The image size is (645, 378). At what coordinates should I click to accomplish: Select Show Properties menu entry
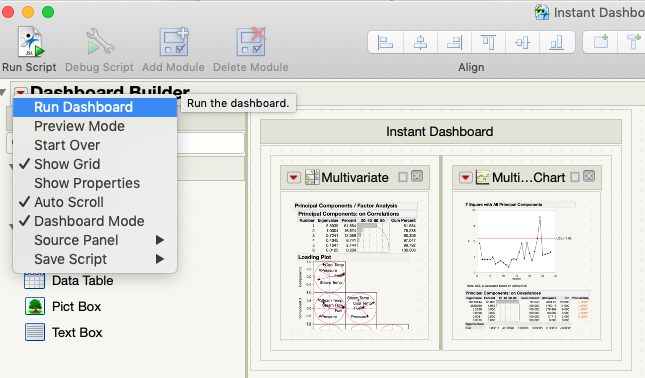[x=95, y=183]
